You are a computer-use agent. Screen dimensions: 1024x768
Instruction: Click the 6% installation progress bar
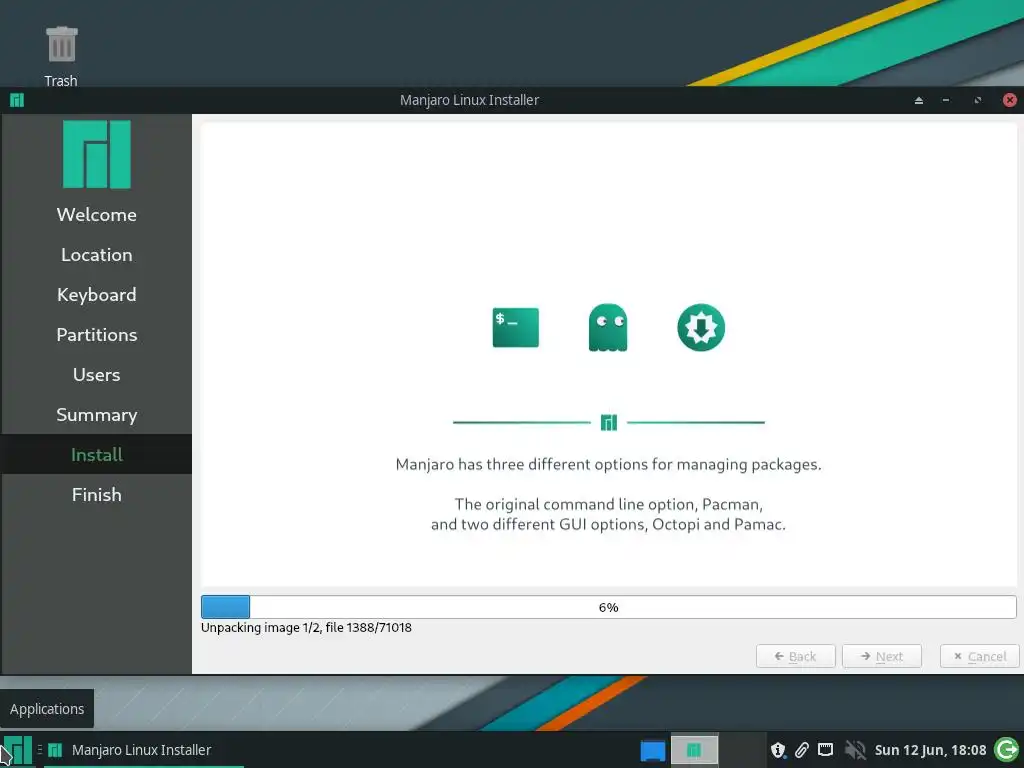coord(609,607)
